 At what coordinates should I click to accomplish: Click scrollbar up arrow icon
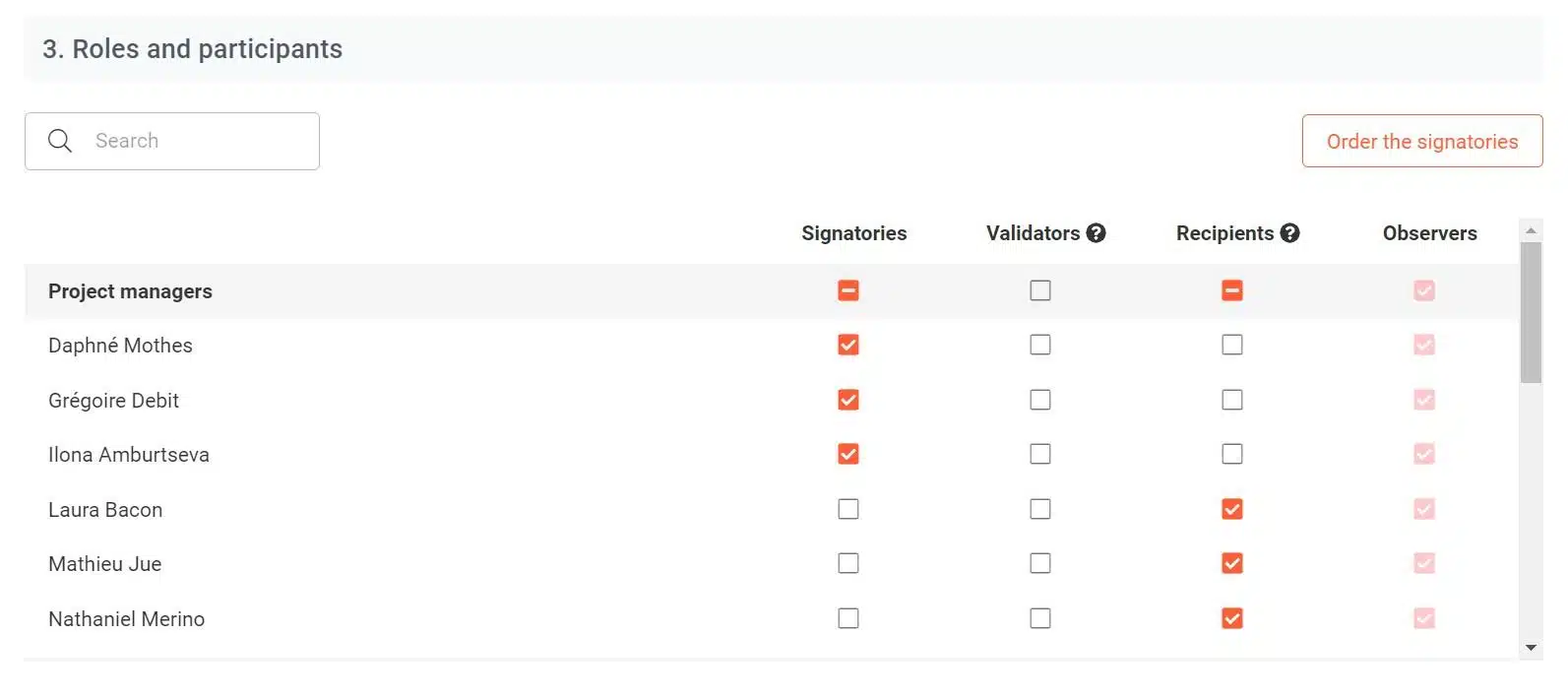[x=1531, y=229]
